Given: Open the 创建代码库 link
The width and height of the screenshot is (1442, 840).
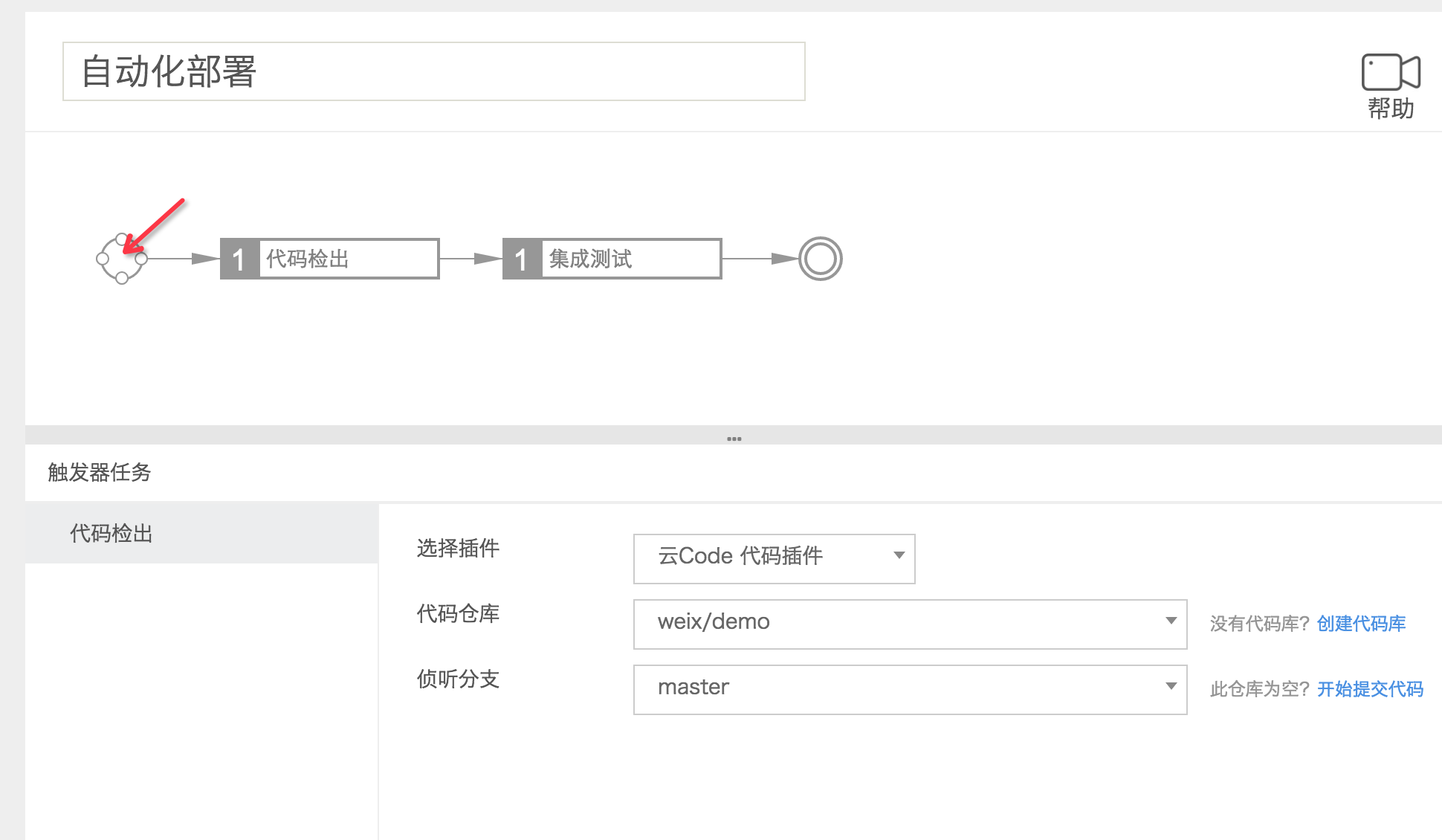Looking at the screenshot, I should coord(1361,624).
